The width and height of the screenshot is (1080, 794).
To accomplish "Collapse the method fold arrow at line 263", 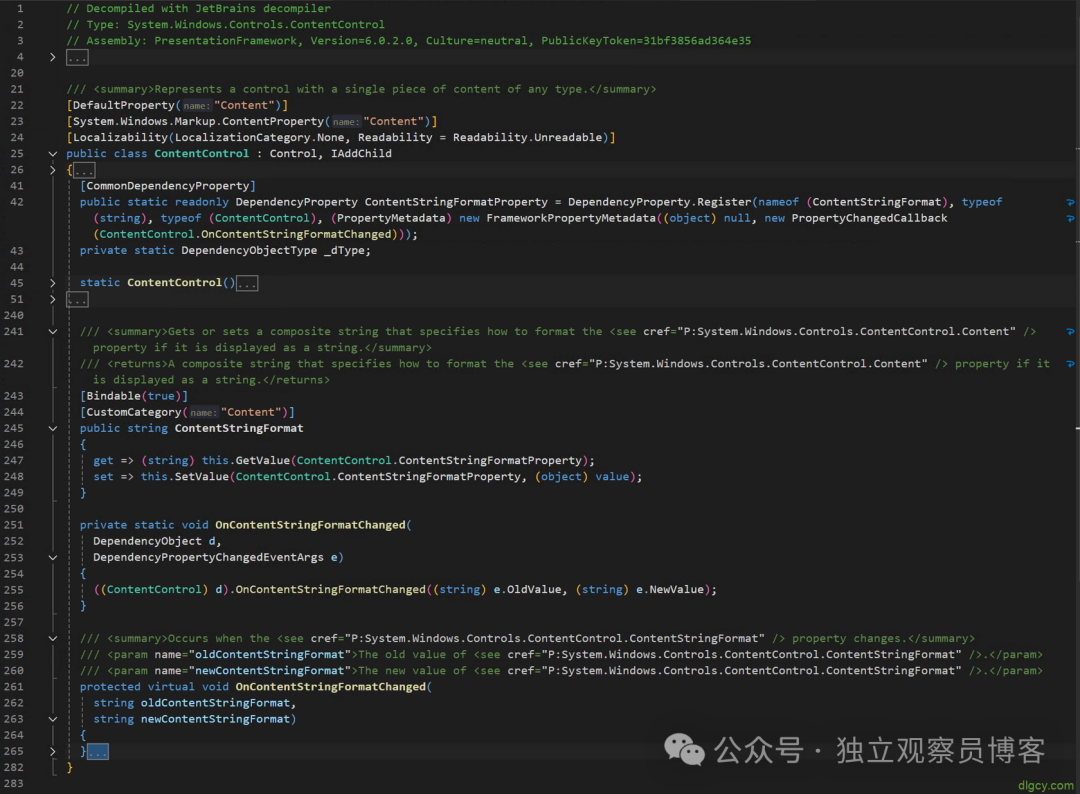I will point(52,719).
